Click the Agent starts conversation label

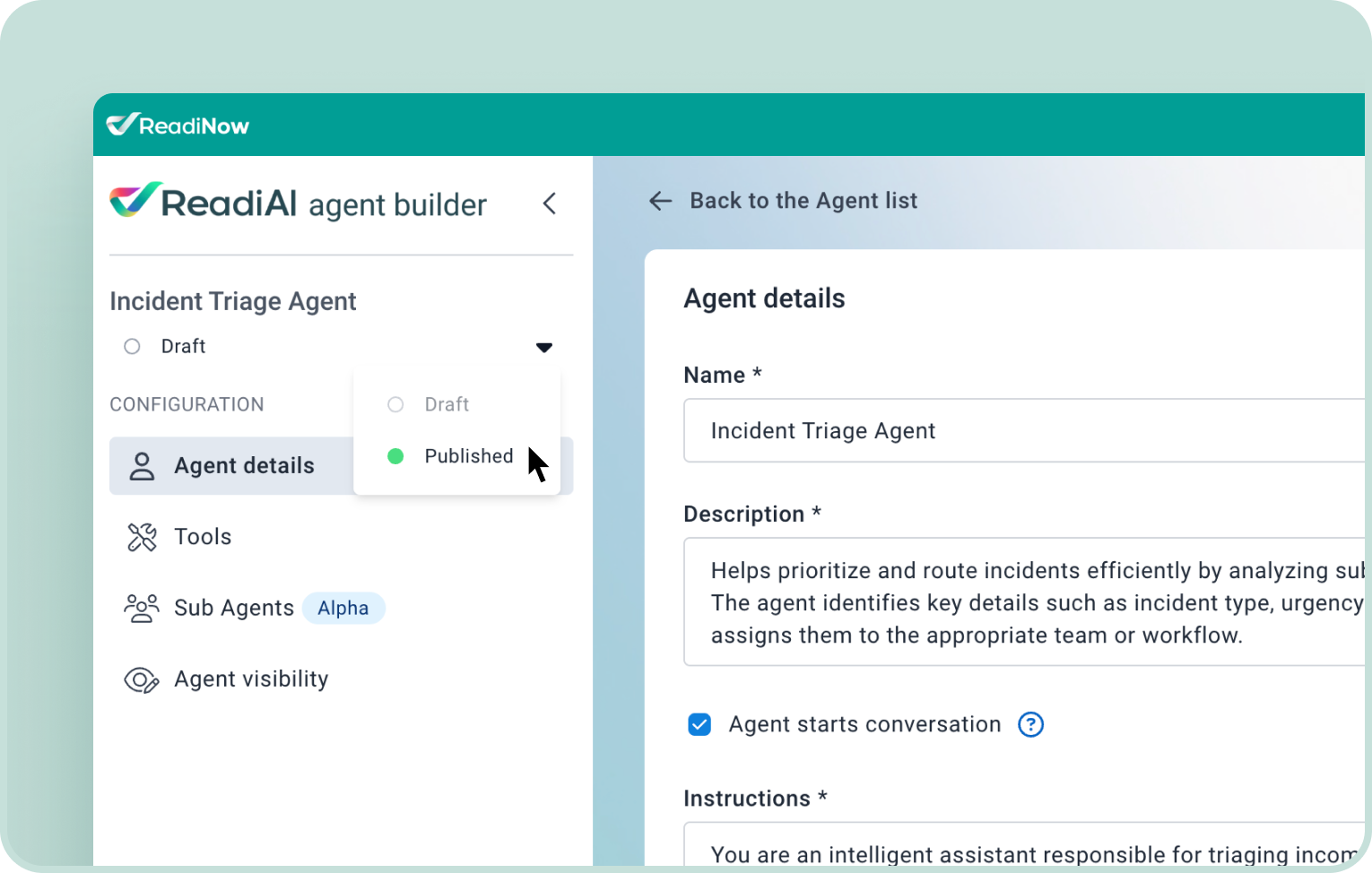(864, 724)
